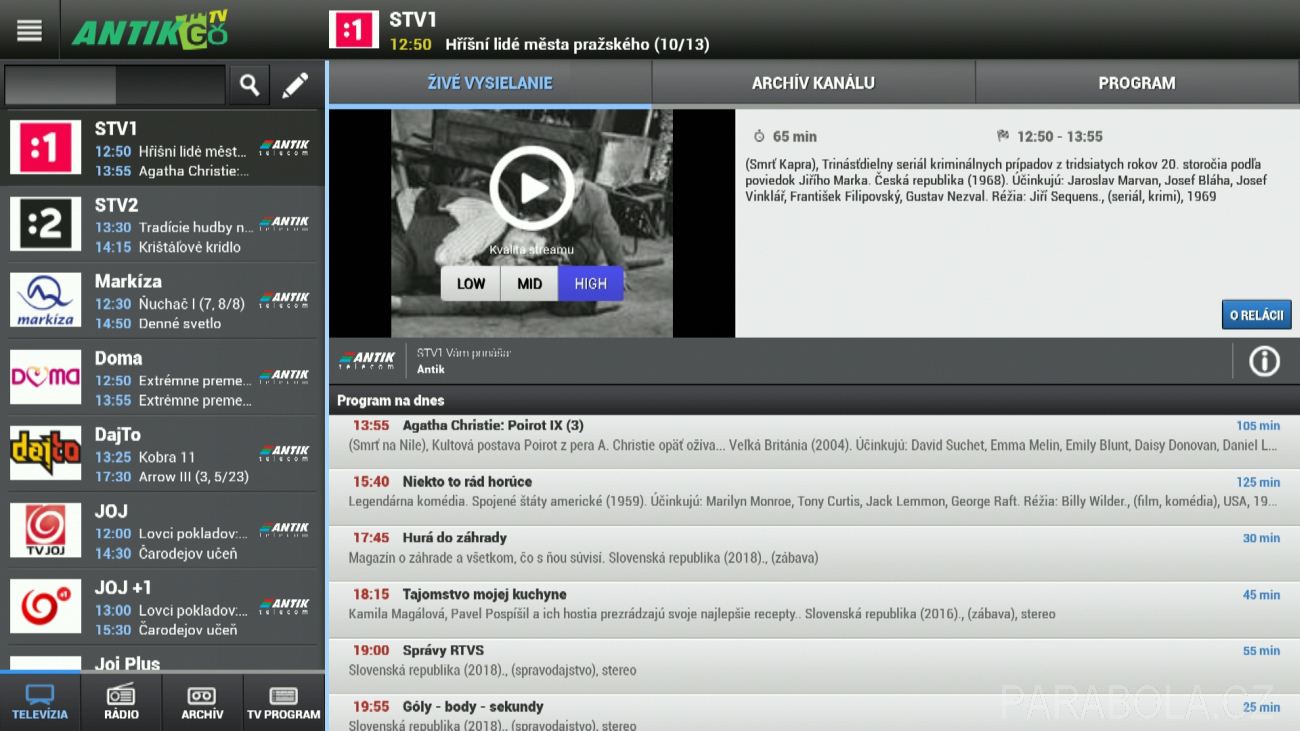The height and width of the screenshot is (731, 1300).
Task: Click the '65 min' duration label
Action: pos(795,137)
